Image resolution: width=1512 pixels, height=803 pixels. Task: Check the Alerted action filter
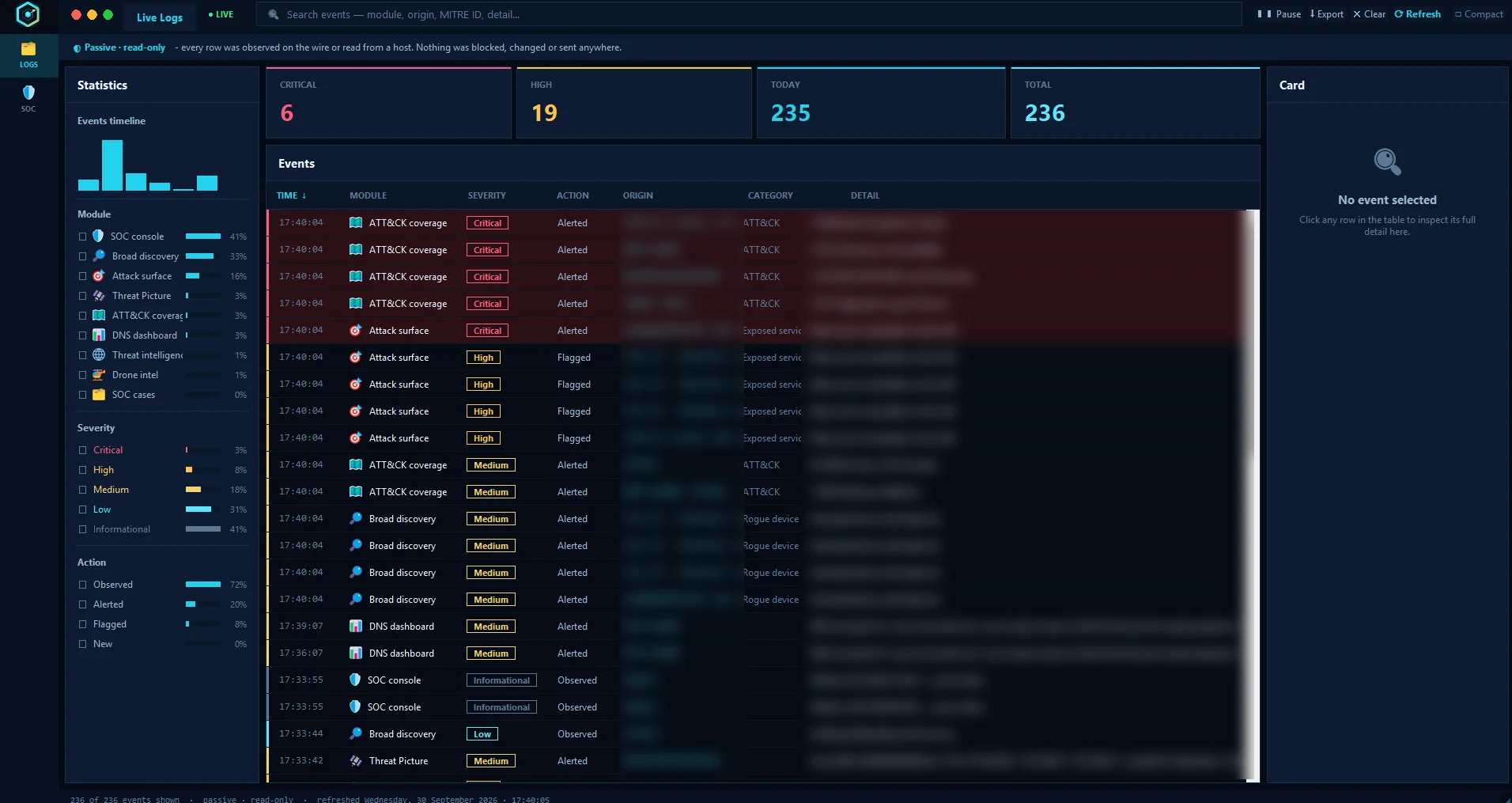coord(82,604)
